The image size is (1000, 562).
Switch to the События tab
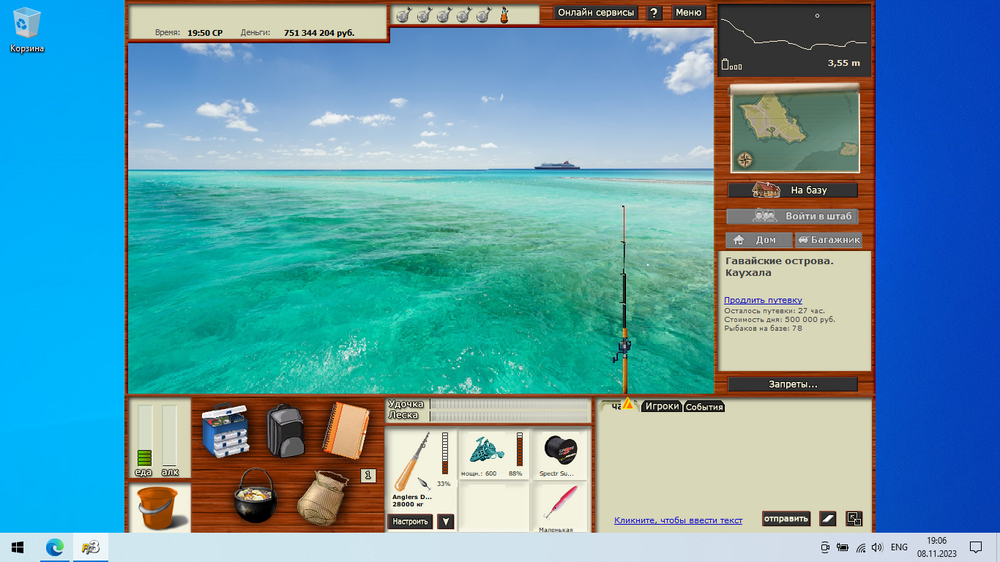(x=704, y=406)
